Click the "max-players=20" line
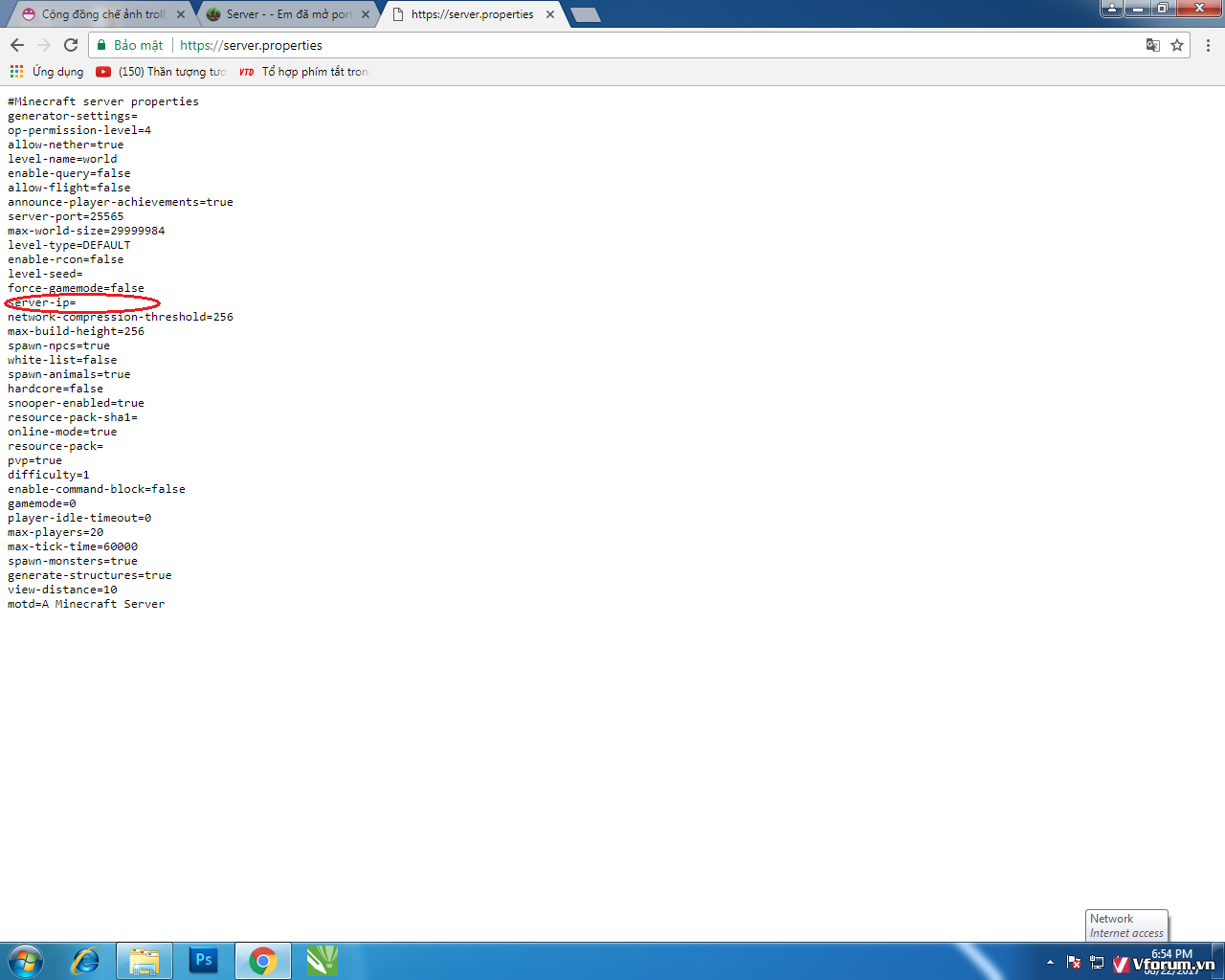The height and width of the screenshot is (980, 1225). point(56,532)
